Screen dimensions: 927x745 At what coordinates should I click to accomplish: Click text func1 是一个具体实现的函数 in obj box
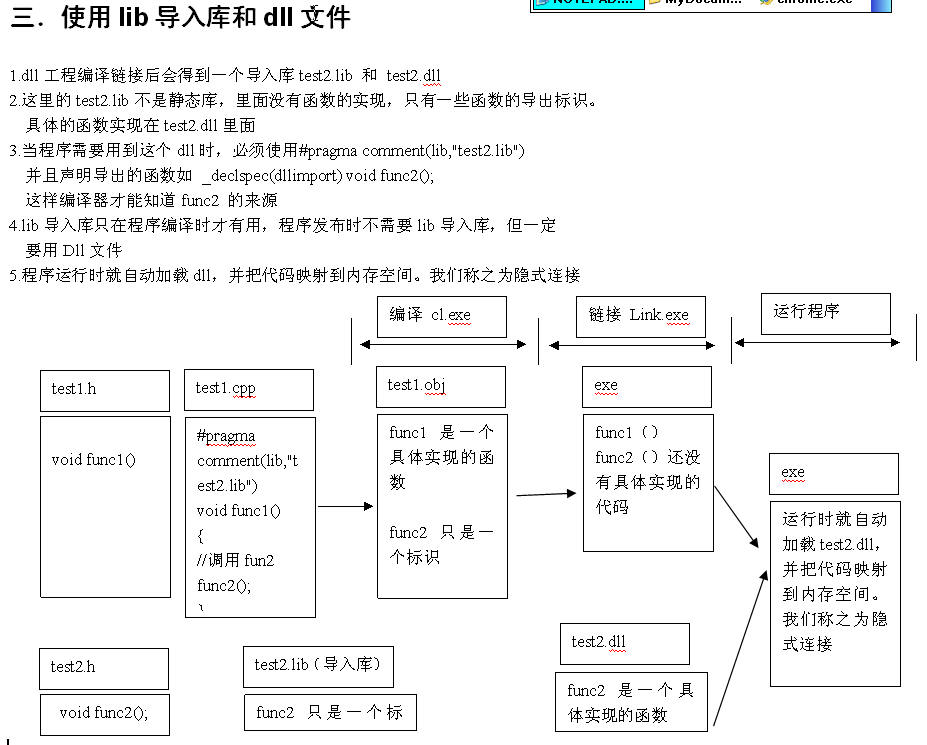(442, 457)
